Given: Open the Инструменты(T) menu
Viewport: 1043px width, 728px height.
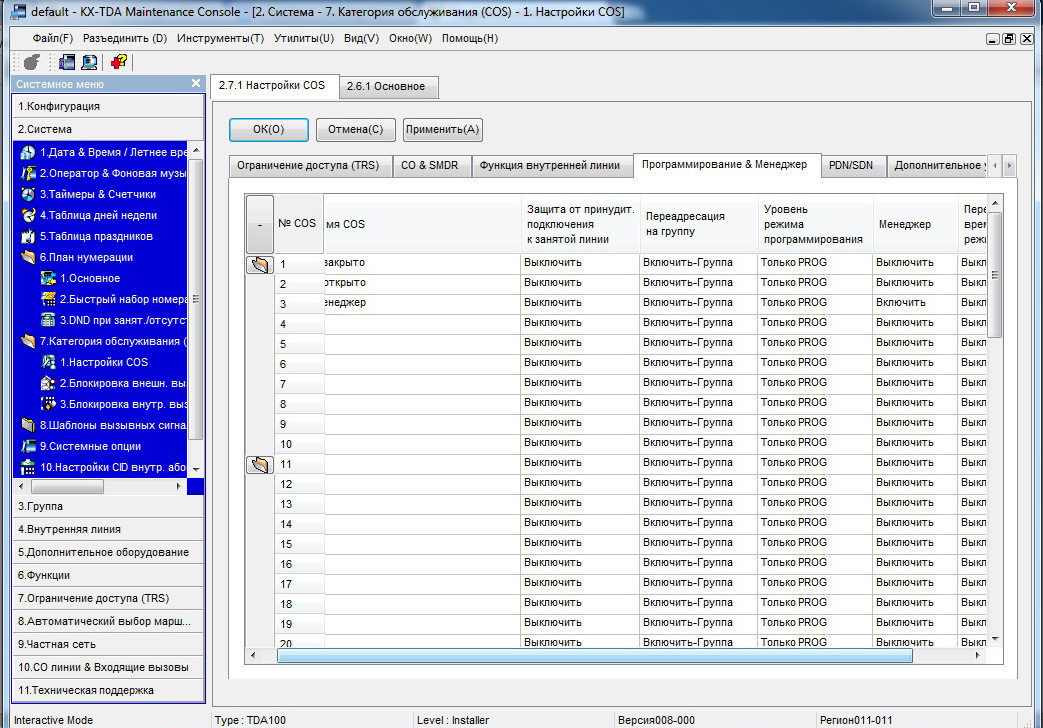Looking at the screenshot, I should (x=220, y=39).
